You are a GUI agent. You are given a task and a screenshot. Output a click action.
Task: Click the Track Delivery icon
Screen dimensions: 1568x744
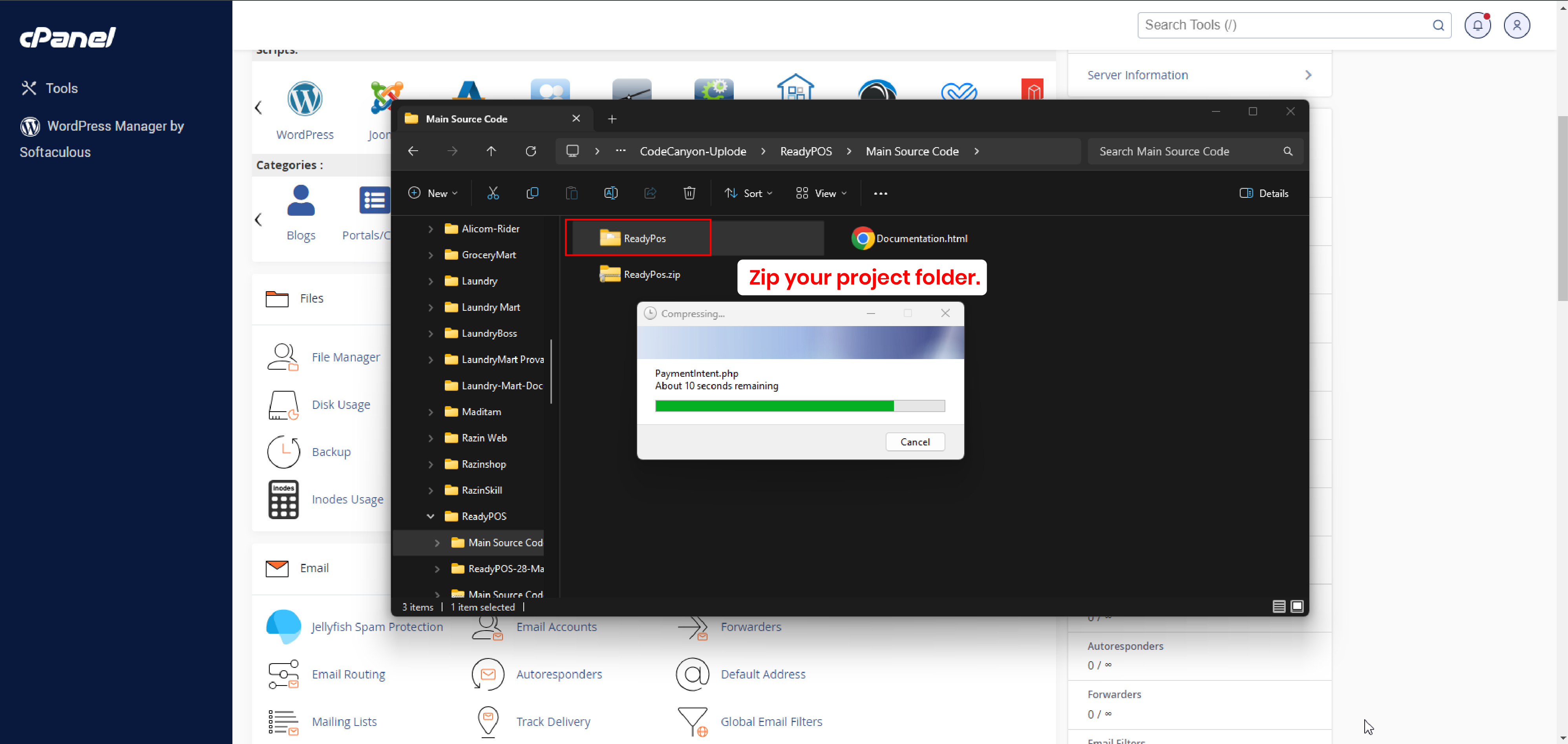pos(488,722)
